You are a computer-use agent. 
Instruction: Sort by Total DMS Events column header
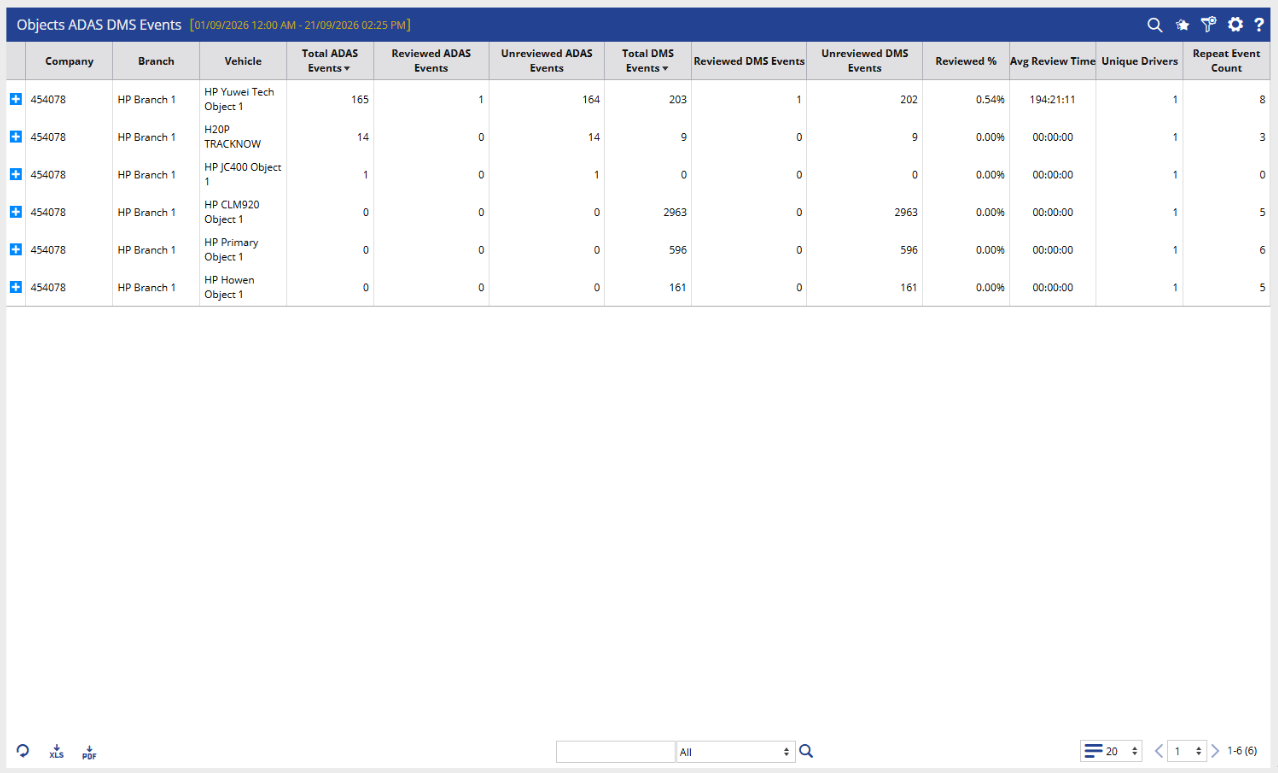point(648,61)
